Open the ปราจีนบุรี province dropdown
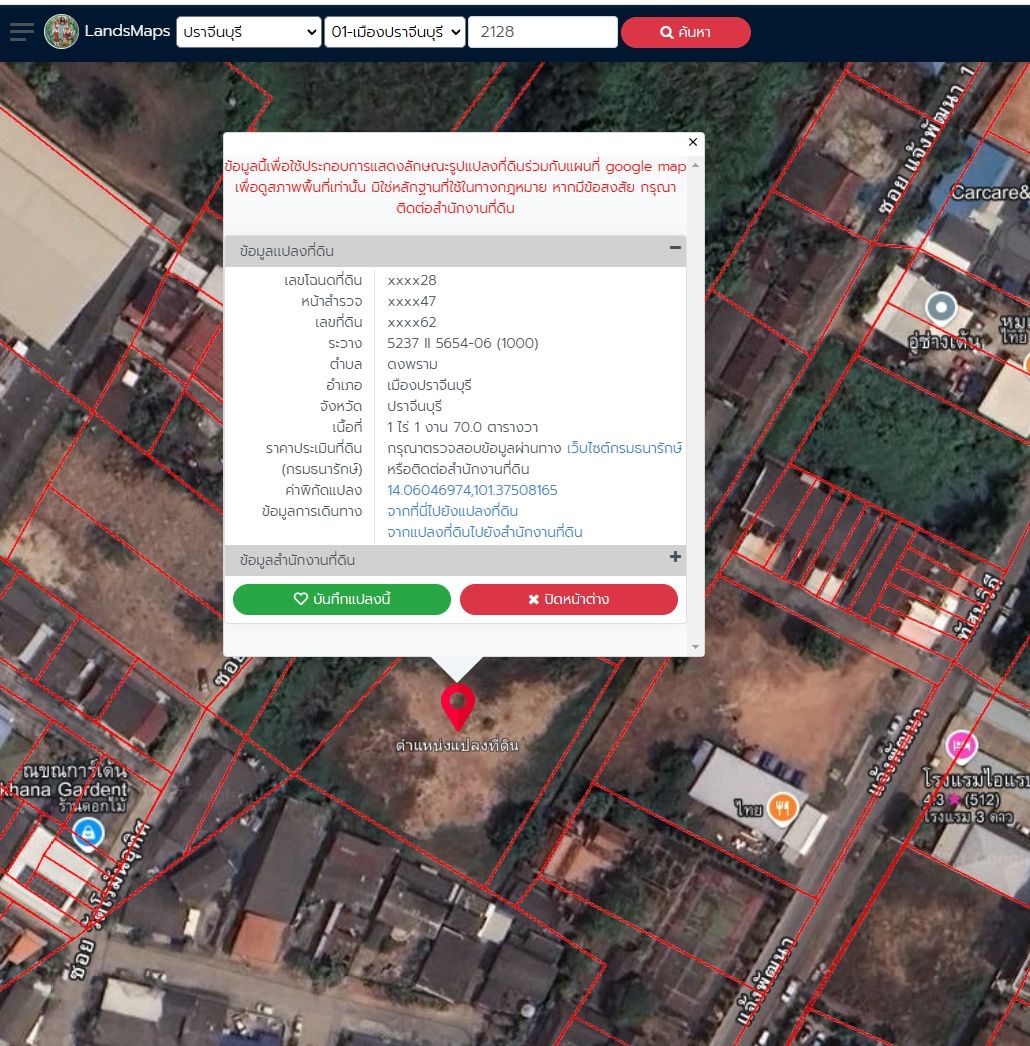1030x1046 pixels. click(x=249, y=32)
